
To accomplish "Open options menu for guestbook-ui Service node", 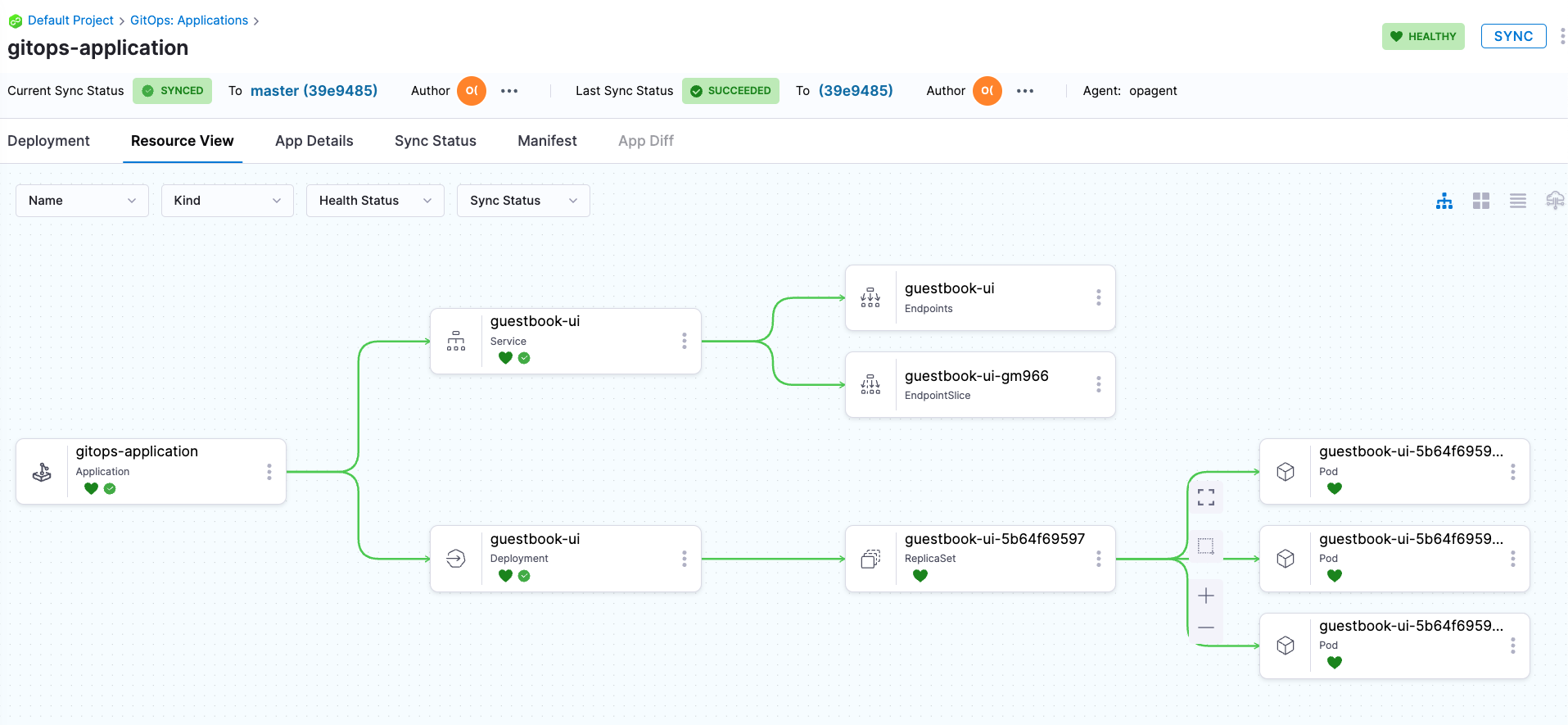I will (x=685, y=341).
